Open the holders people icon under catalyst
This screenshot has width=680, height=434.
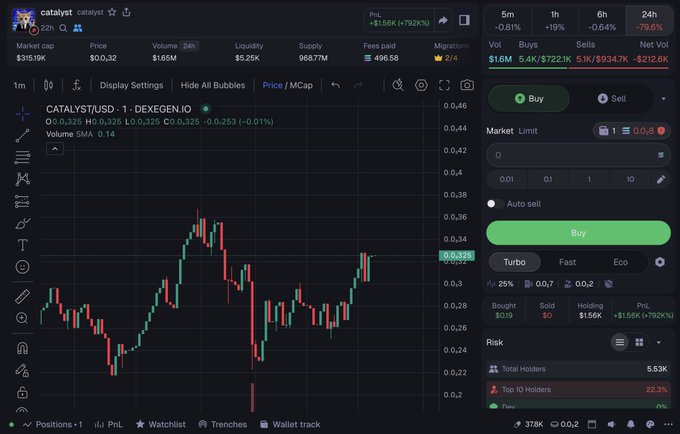[x=78, y=28]
